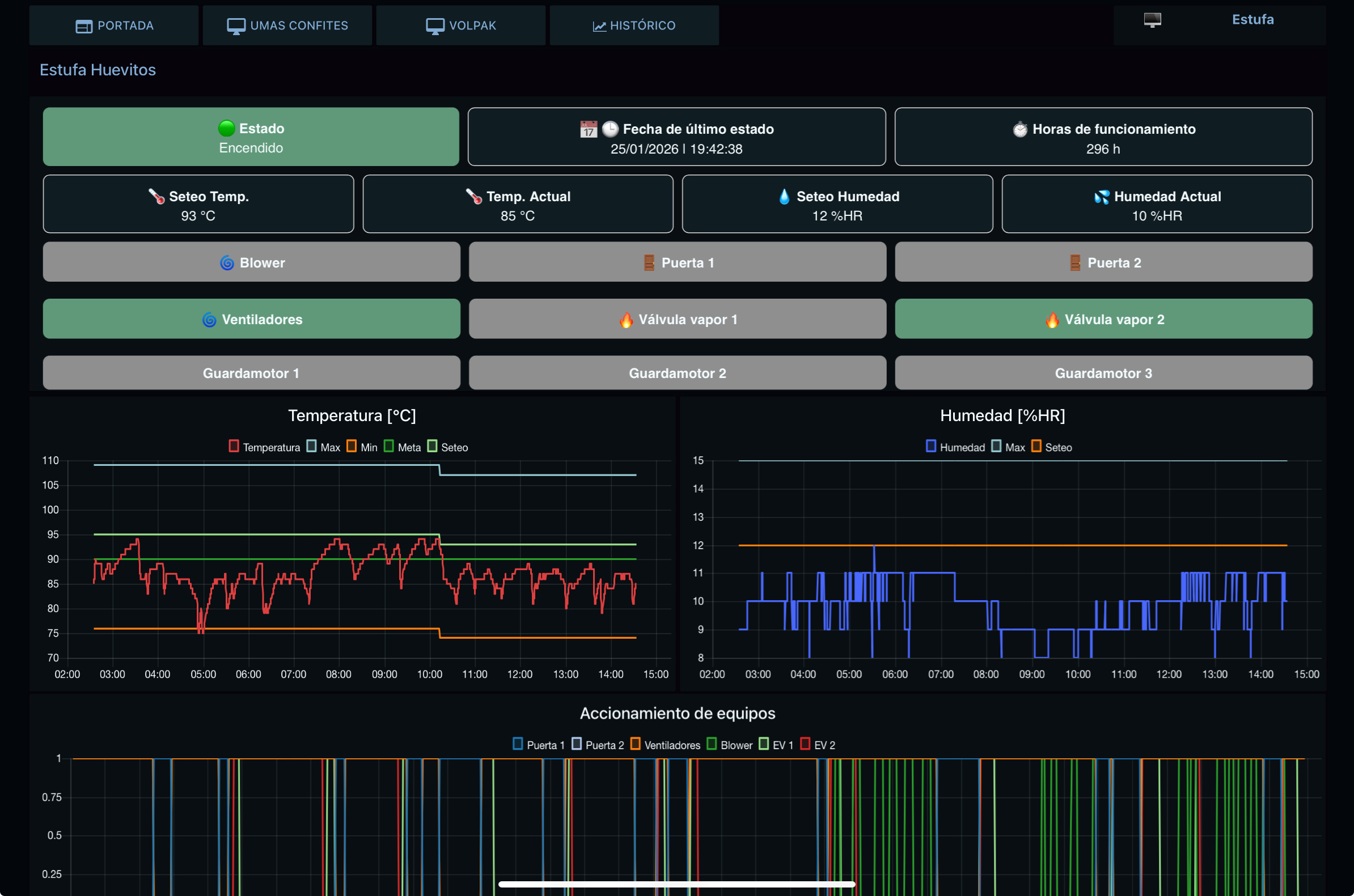Click the green status circle beside Estado
This screenshot has height=896, width=1354.
click(226, 128)
